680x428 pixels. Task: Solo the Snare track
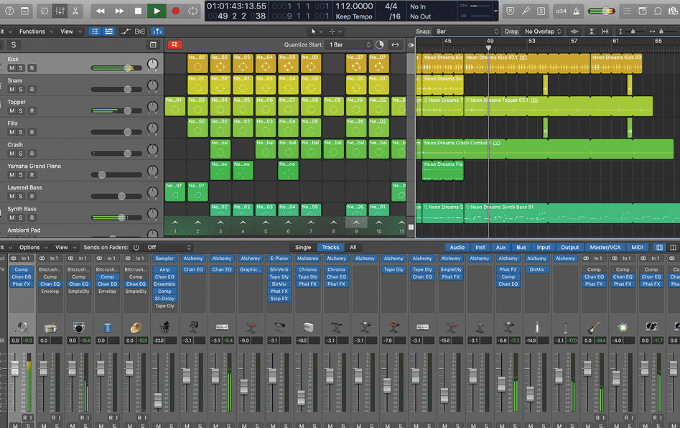(21, 90)
